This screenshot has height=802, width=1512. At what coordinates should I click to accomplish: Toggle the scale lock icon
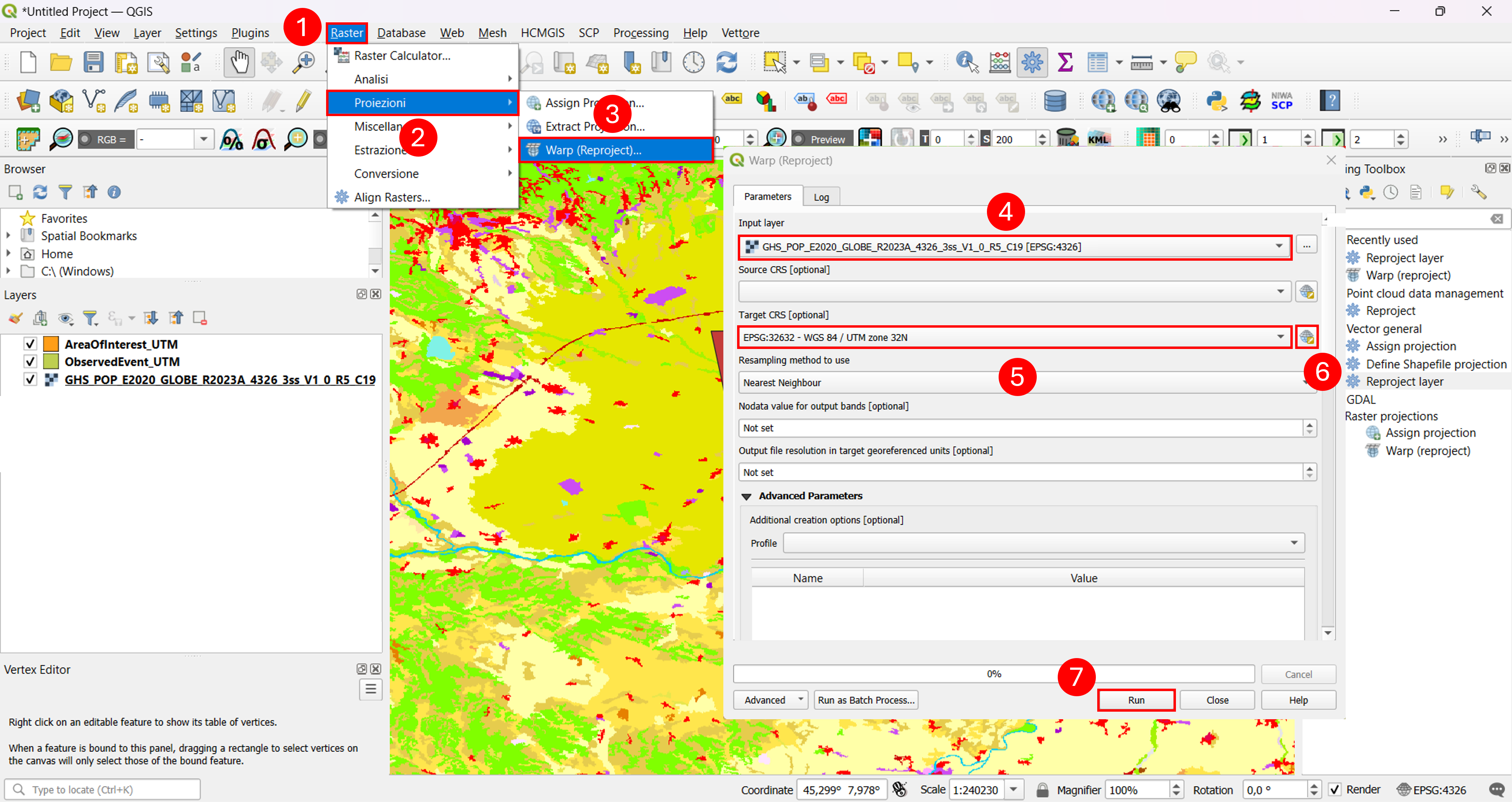(x=1043, y=790)
